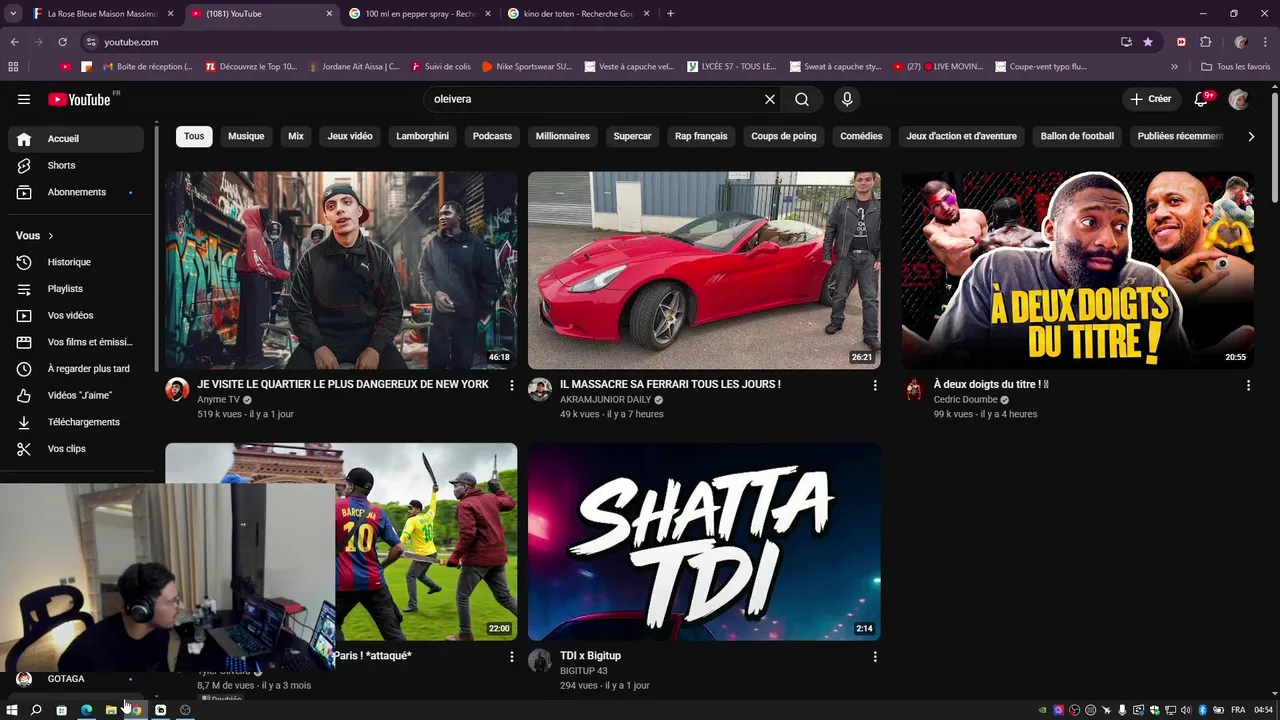Select the Tous filter chip
Screen dimensions: 1280x720
(194, 136)
